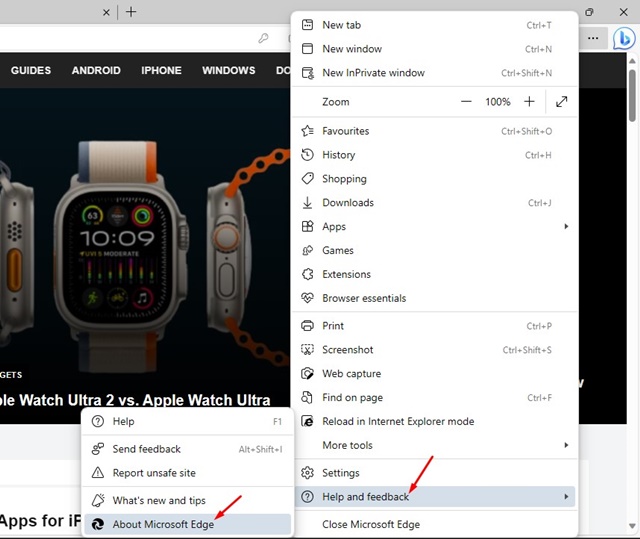The height and width of the screenshot is (539, 640).
Task: Click the Shopping tag icon
Action: coord(307,179)
